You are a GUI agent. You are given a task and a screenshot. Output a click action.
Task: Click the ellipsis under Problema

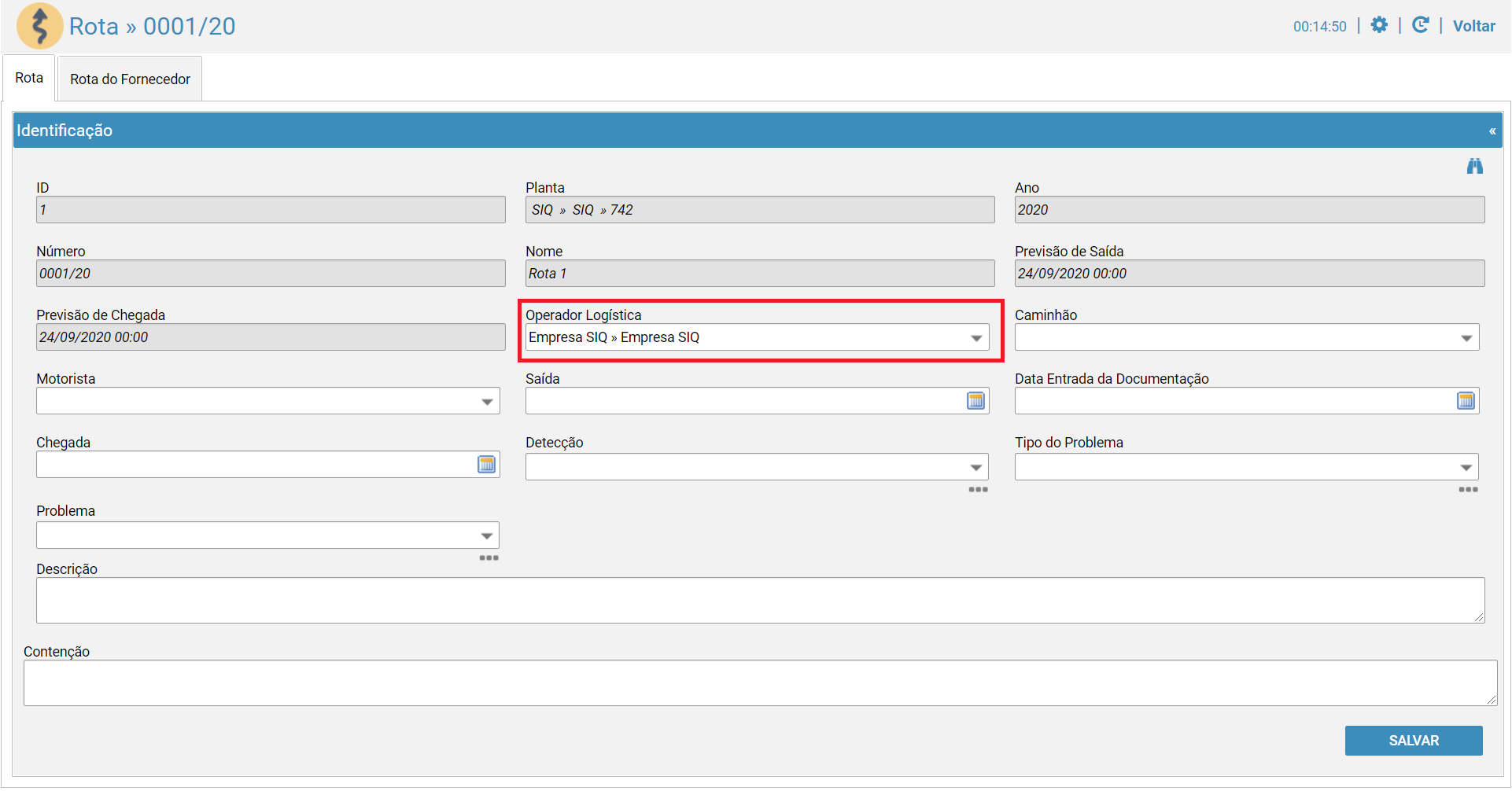click(x=489, y=558)
